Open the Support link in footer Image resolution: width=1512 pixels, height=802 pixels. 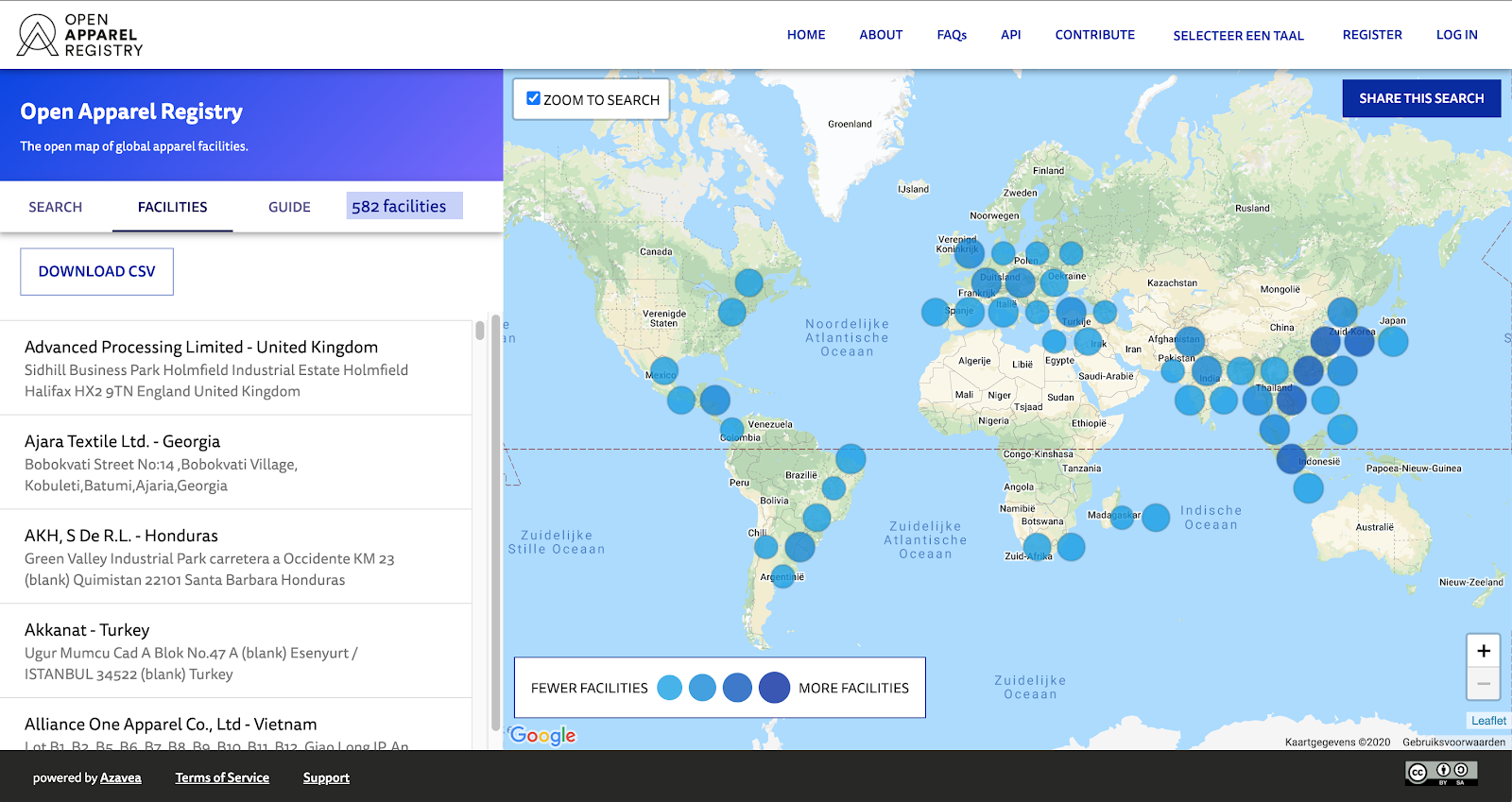coord(326,778)
